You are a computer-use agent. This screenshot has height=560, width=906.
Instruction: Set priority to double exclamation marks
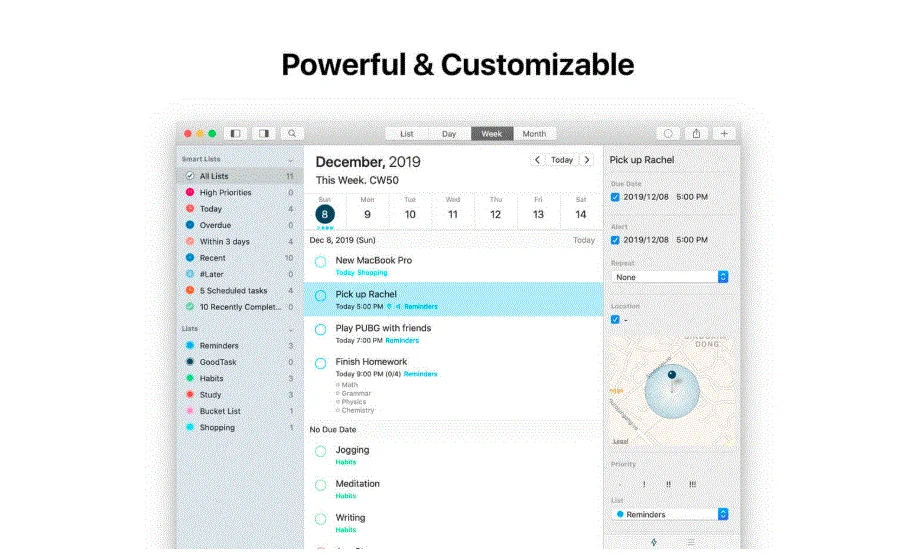[668, 484]
